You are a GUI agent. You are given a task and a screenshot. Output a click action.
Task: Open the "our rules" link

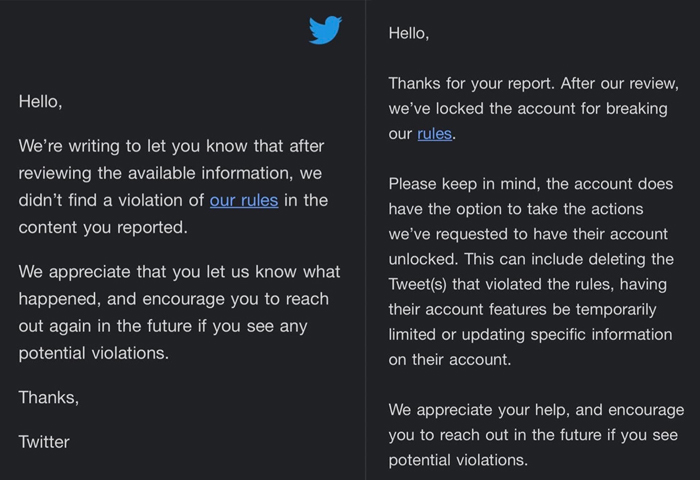tap(243, 200)
